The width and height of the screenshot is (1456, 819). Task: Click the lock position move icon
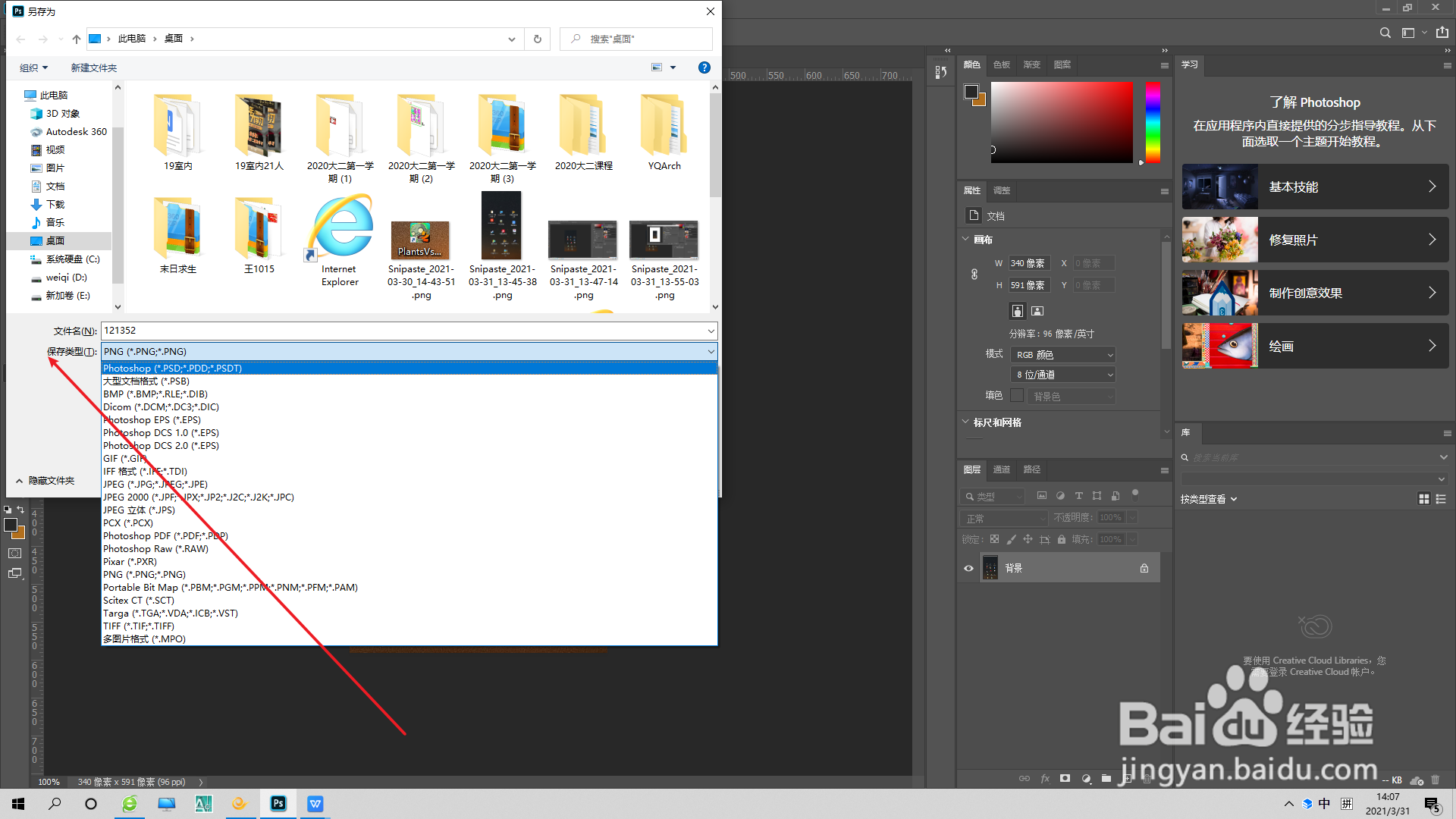(1028, 539)
